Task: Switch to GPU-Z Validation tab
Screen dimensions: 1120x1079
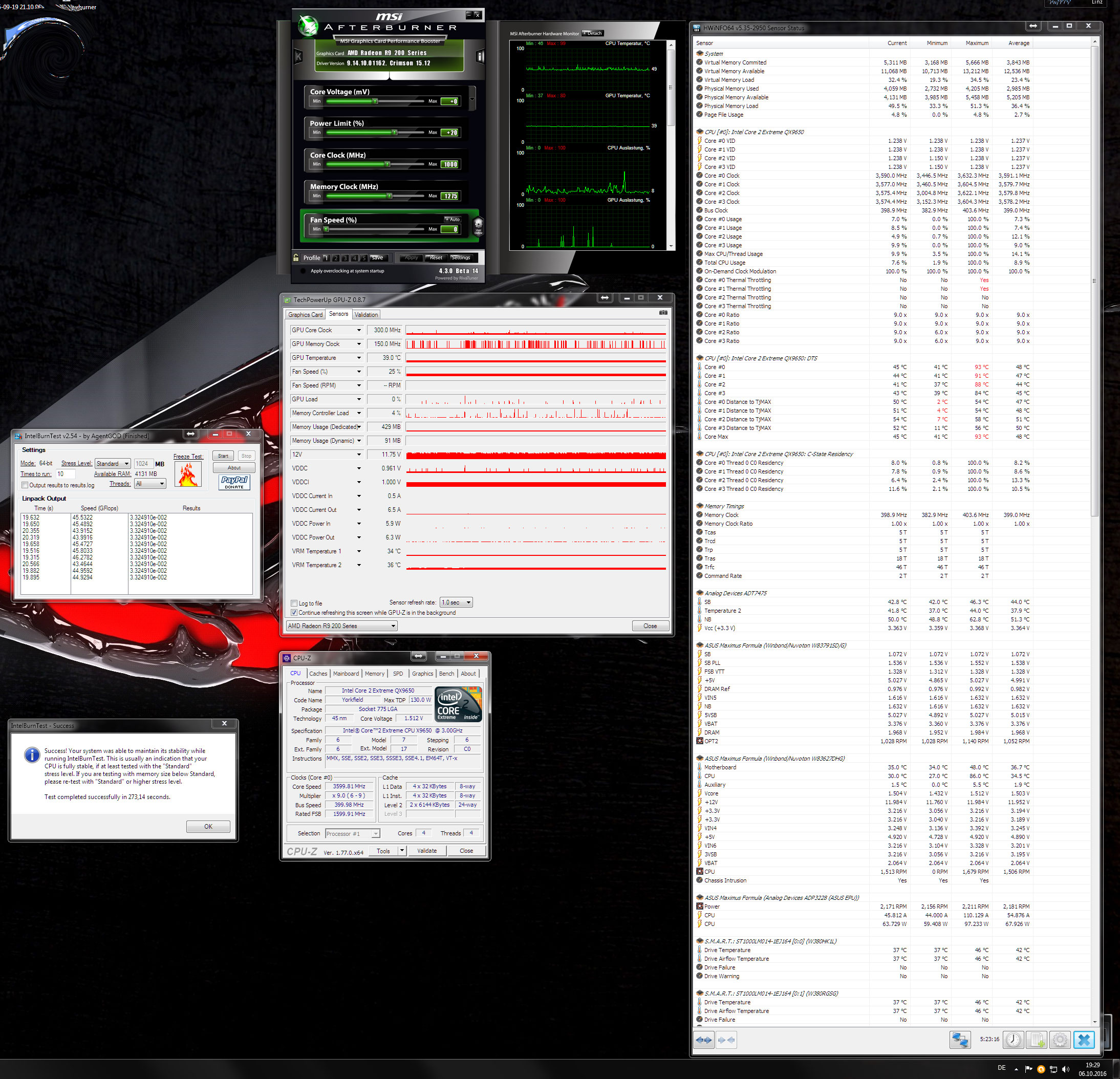Action: 367,315
